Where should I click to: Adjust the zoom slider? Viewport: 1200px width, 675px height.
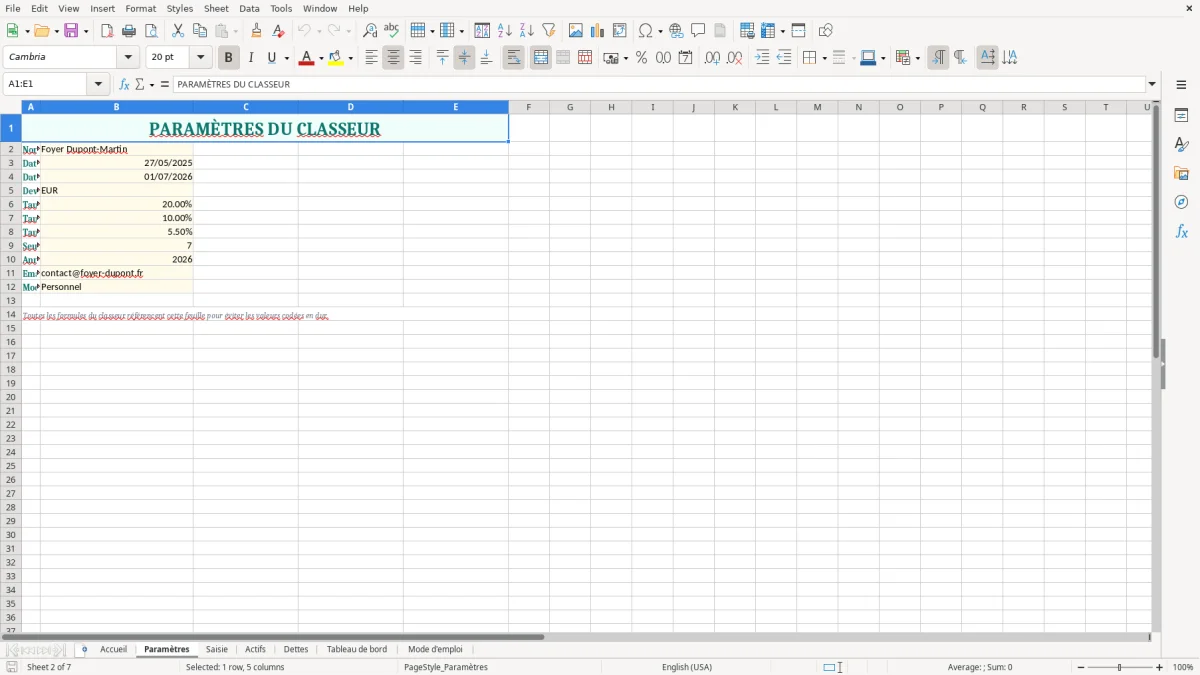1120,667
